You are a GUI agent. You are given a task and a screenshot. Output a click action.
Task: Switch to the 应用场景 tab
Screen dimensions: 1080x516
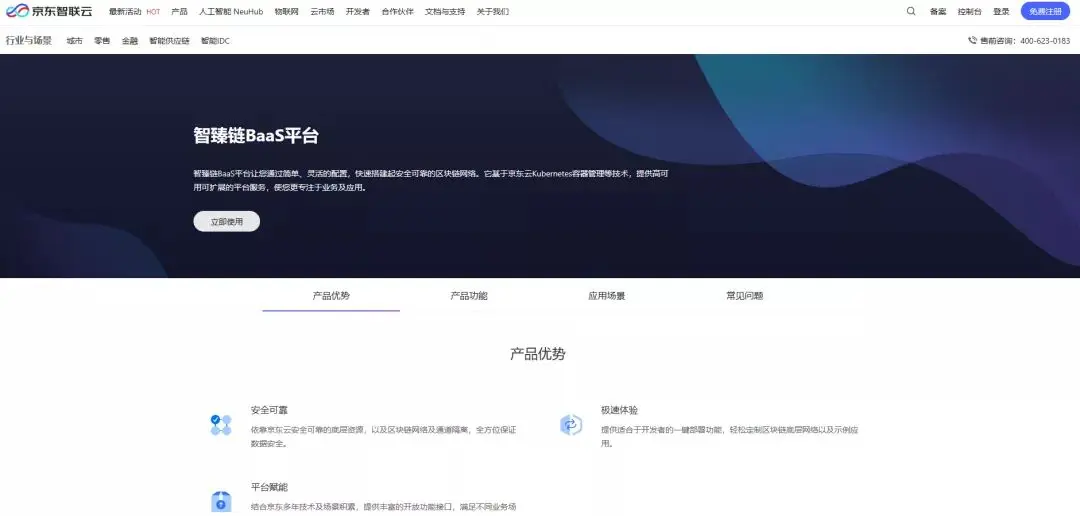point(607,296)
